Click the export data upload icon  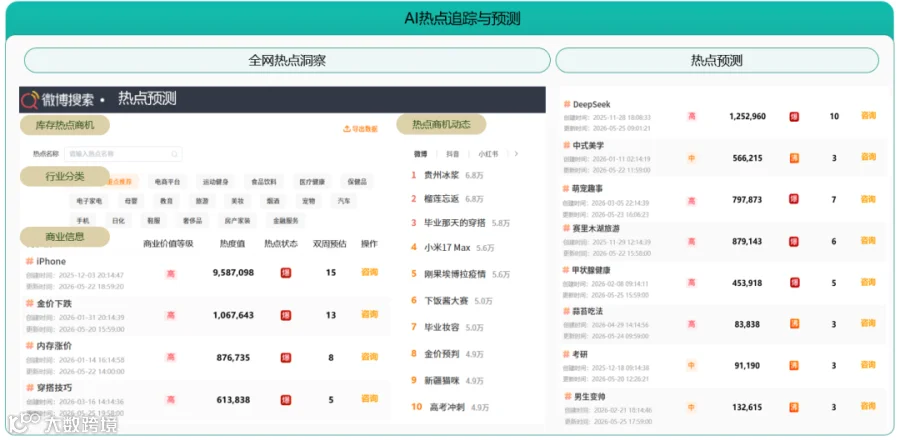click(347, 129)
